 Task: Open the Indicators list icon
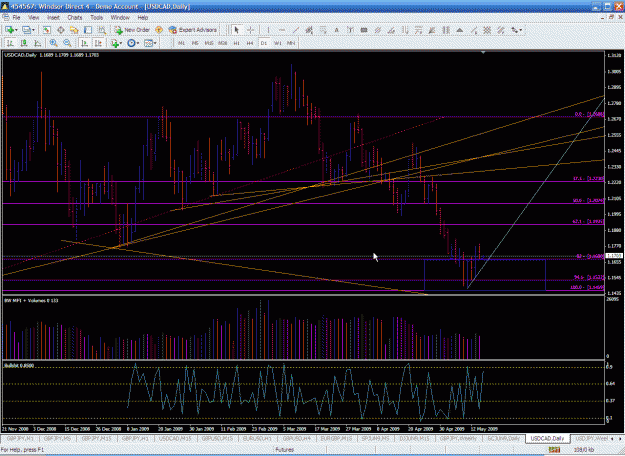(115, 43)
